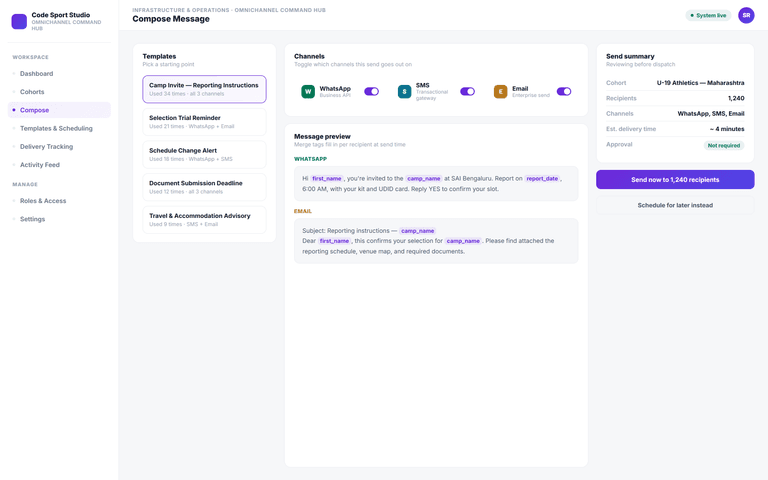Choose Travel & Accommodation Advisory template
Viewport: 768px width, 480px height.
coord(204,219)
